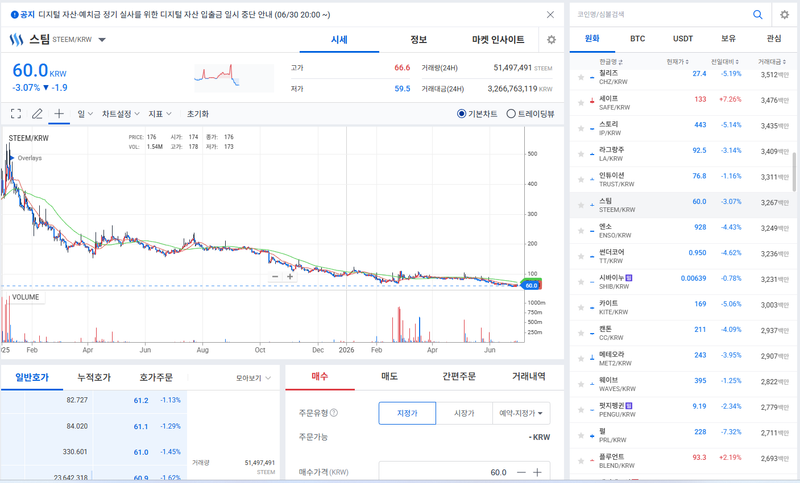Switch to 누적호가 tab
800x483 pixels.
coord(94,377)
